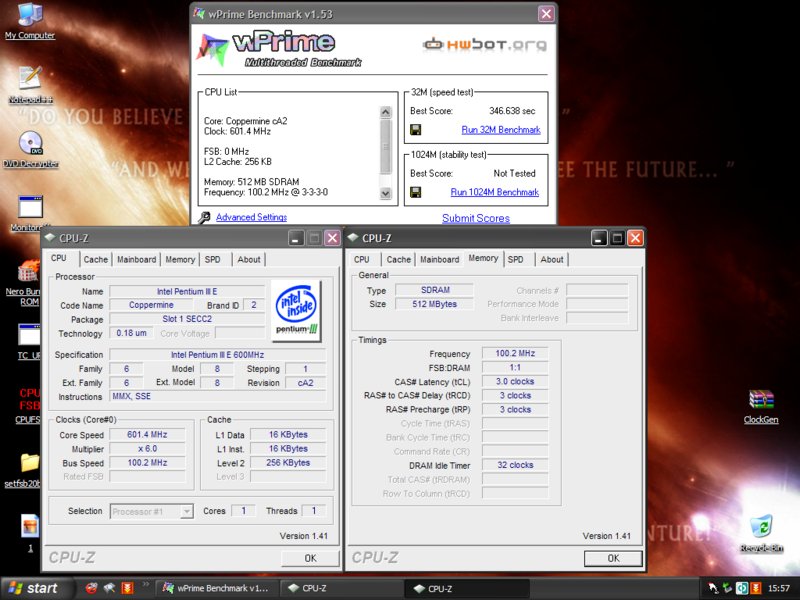Minimize the right CPU-Z window
This screenshot has width=800, height=600.
pyautogui.click(x=599, y=238)
